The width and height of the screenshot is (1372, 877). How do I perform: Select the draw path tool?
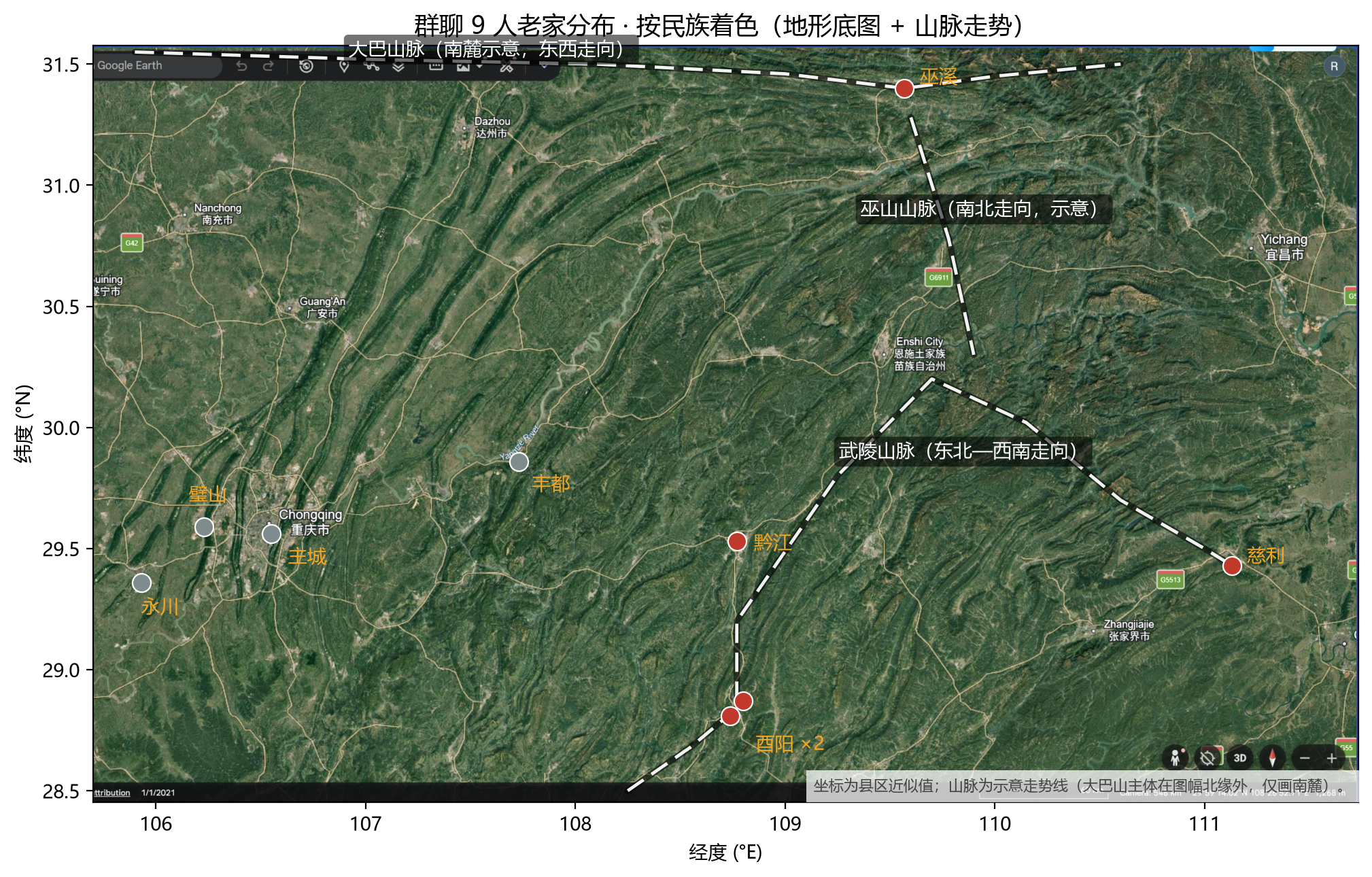371,66
